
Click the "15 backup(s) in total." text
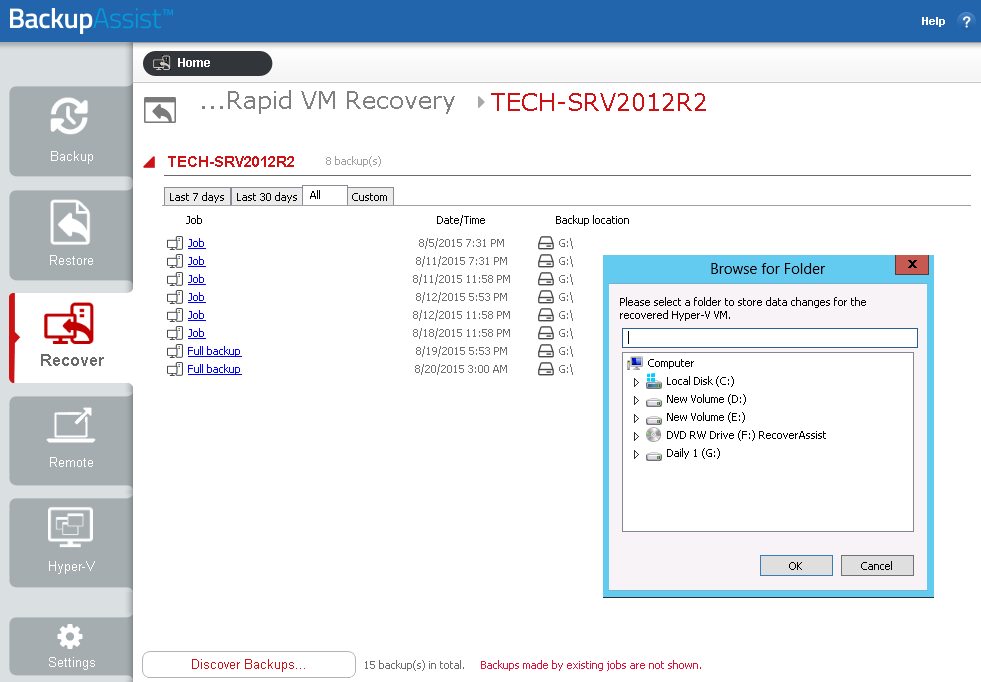click(x=414, y=665)
